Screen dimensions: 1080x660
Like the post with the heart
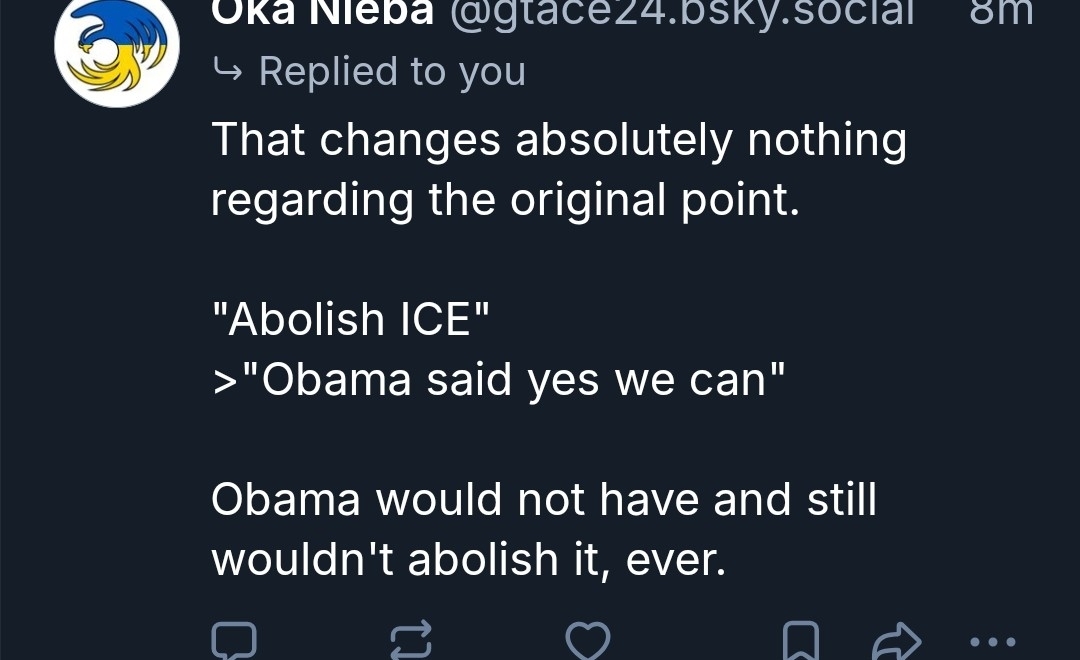click(x=587, y=641)
